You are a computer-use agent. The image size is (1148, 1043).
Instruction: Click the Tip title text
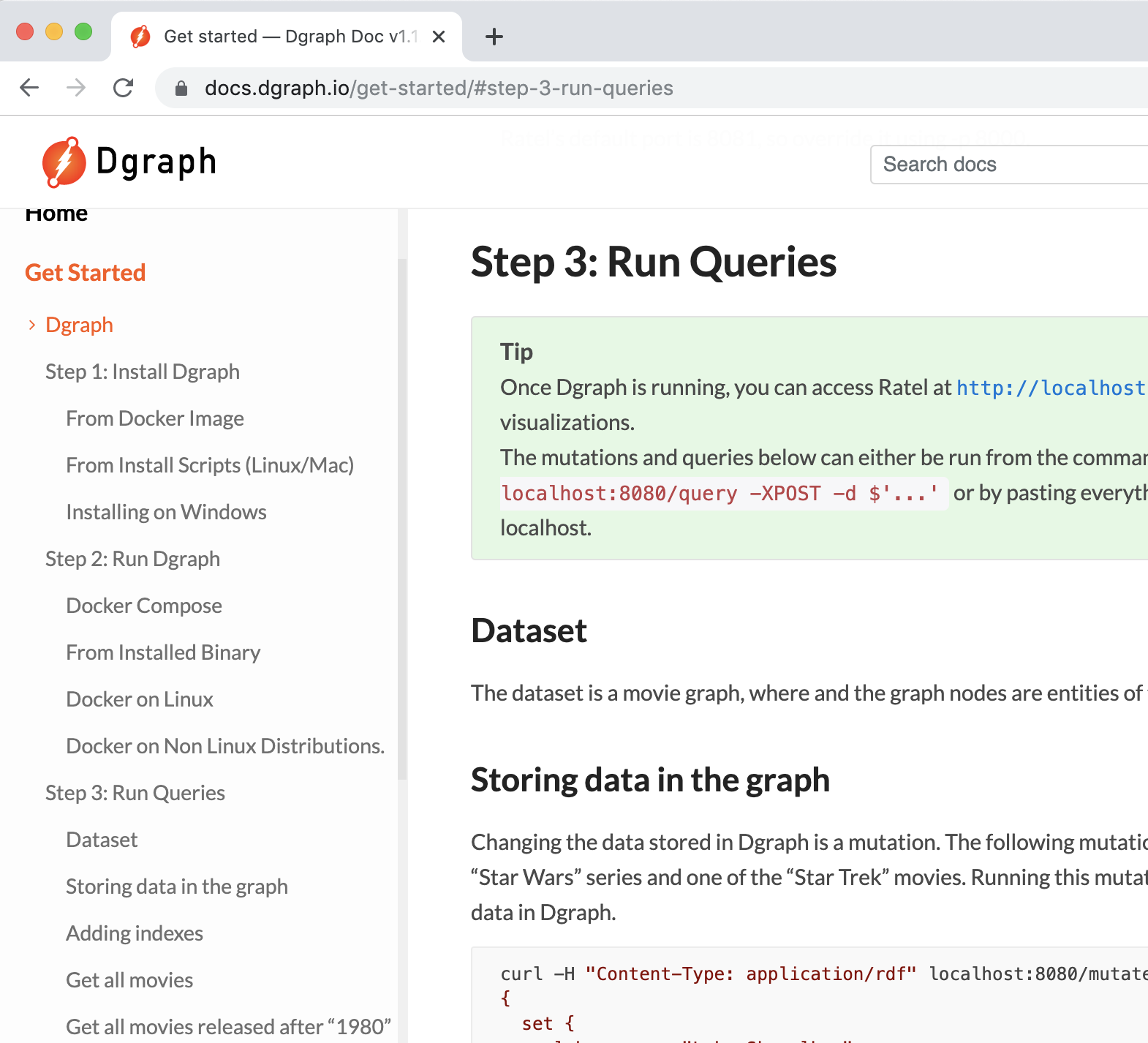pyautogui.click(x=517, y=352)
